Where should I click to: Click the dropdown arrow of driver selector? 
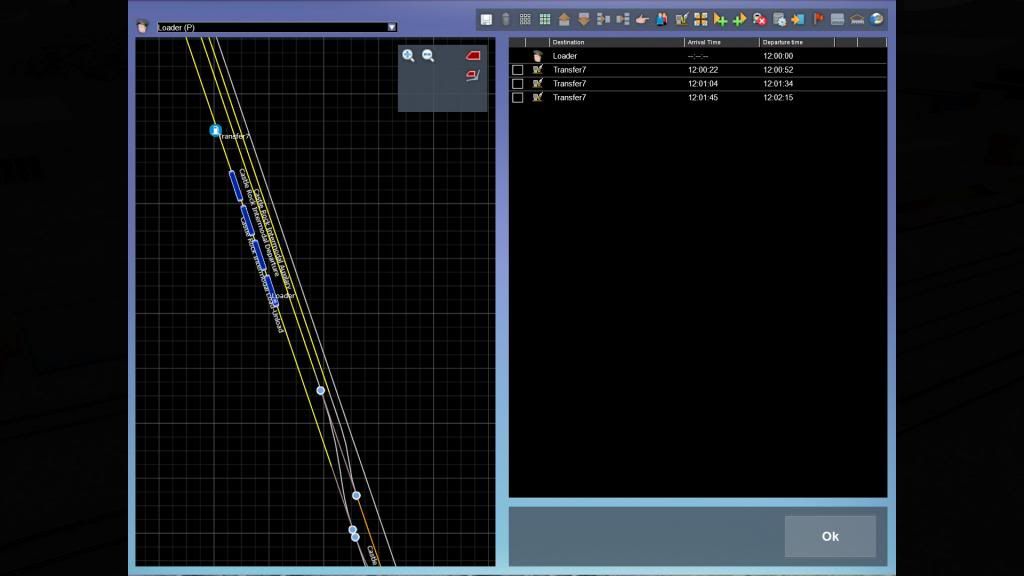point(392,27)
